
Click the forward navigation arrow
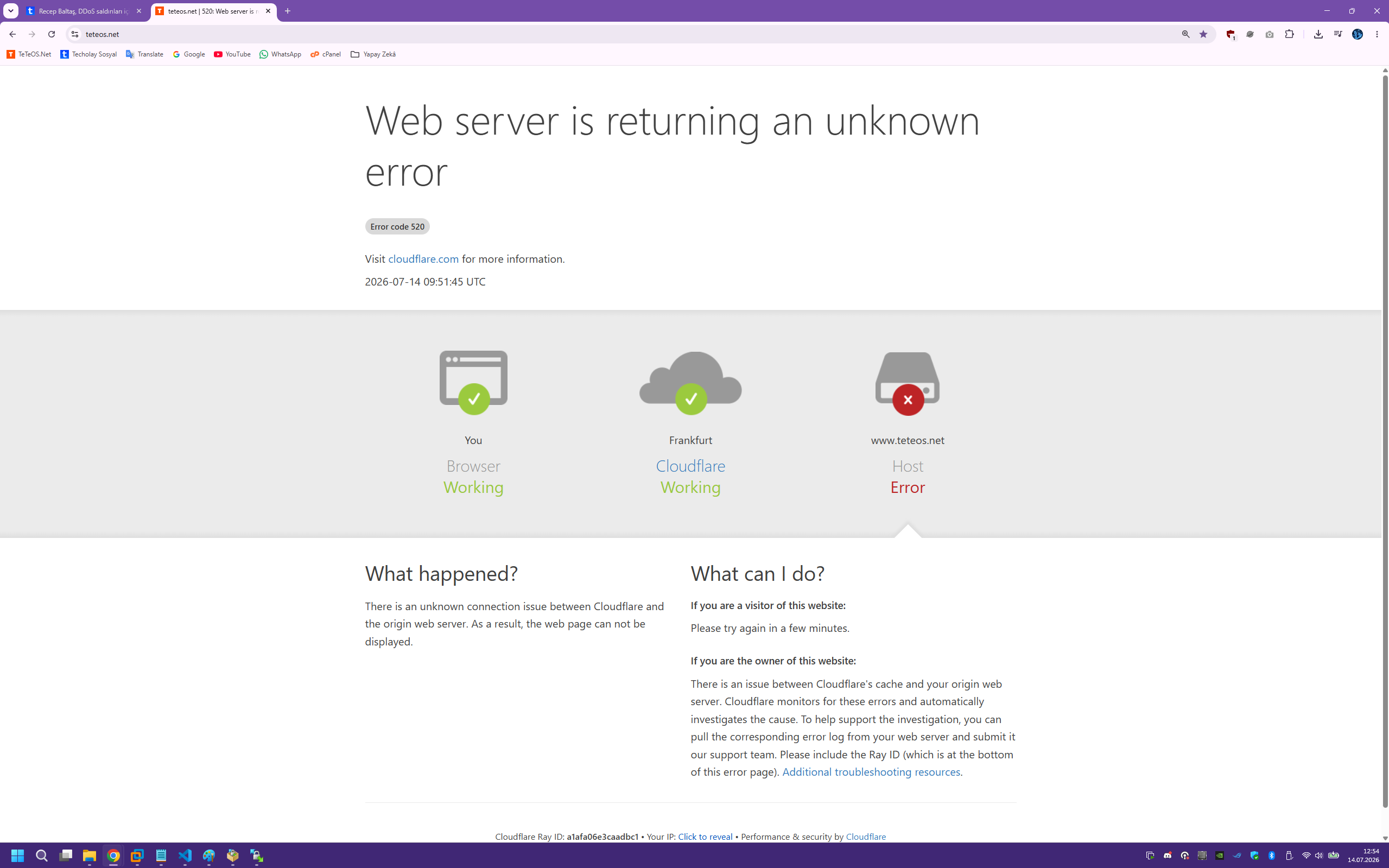[32, 34]
